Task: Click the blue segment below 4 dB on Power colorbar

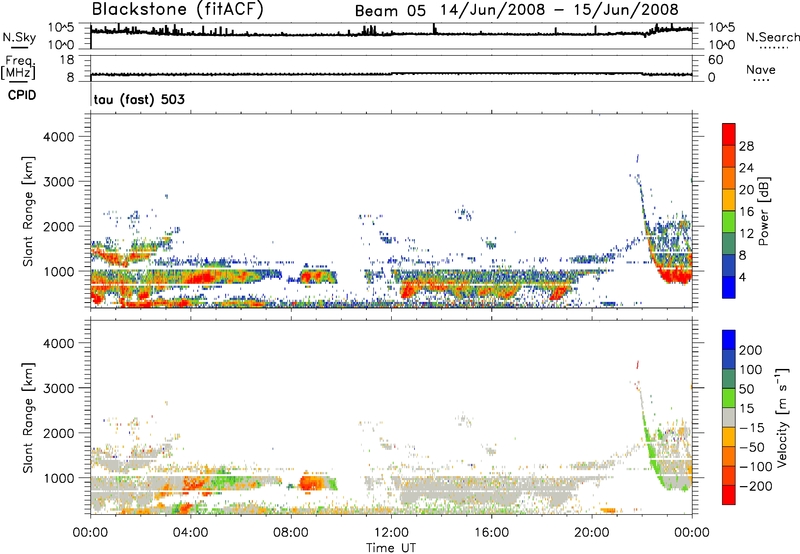Action: (729, 287)
